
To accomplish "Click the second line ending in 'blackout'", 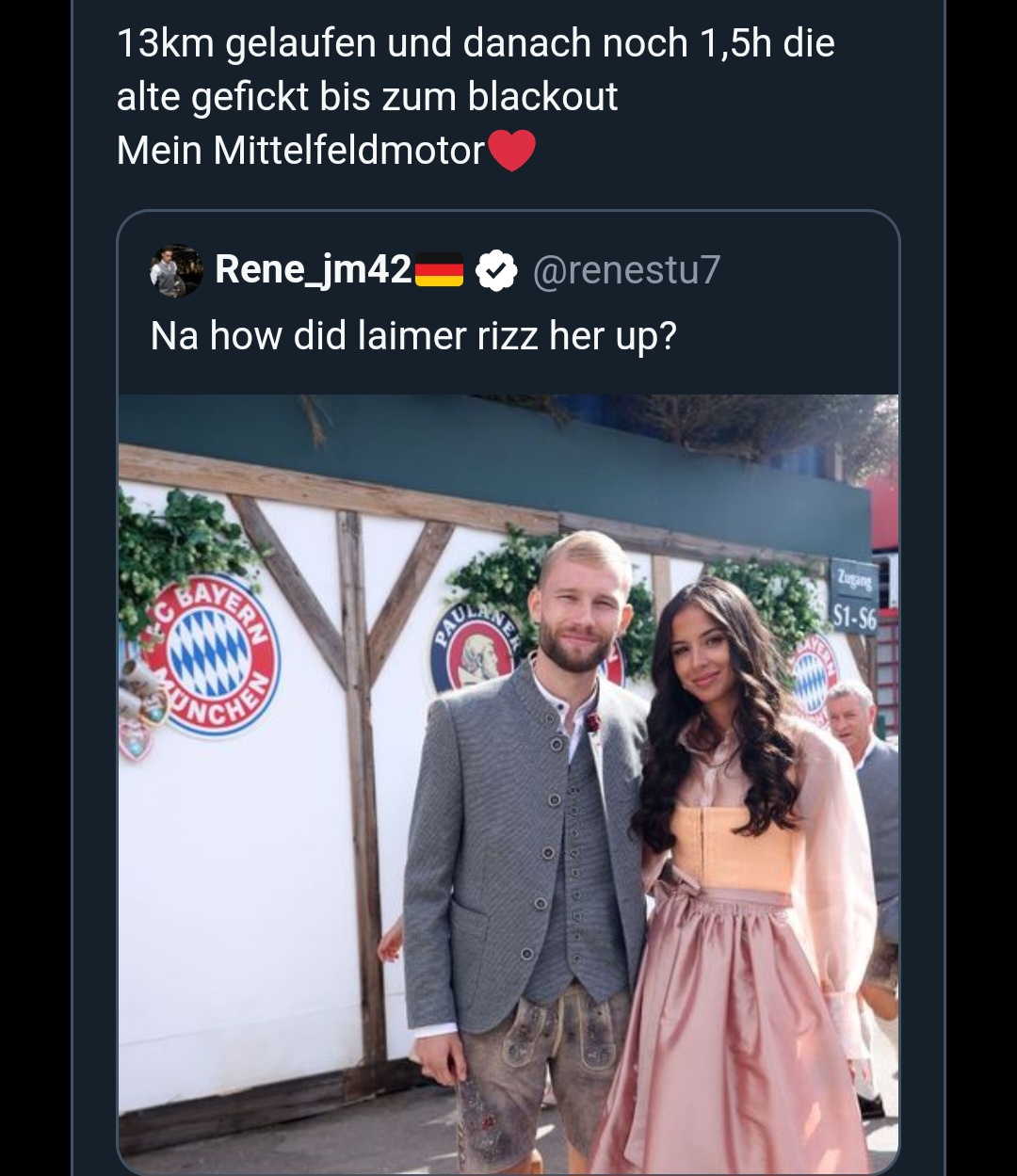I will (x=367, y=97).
